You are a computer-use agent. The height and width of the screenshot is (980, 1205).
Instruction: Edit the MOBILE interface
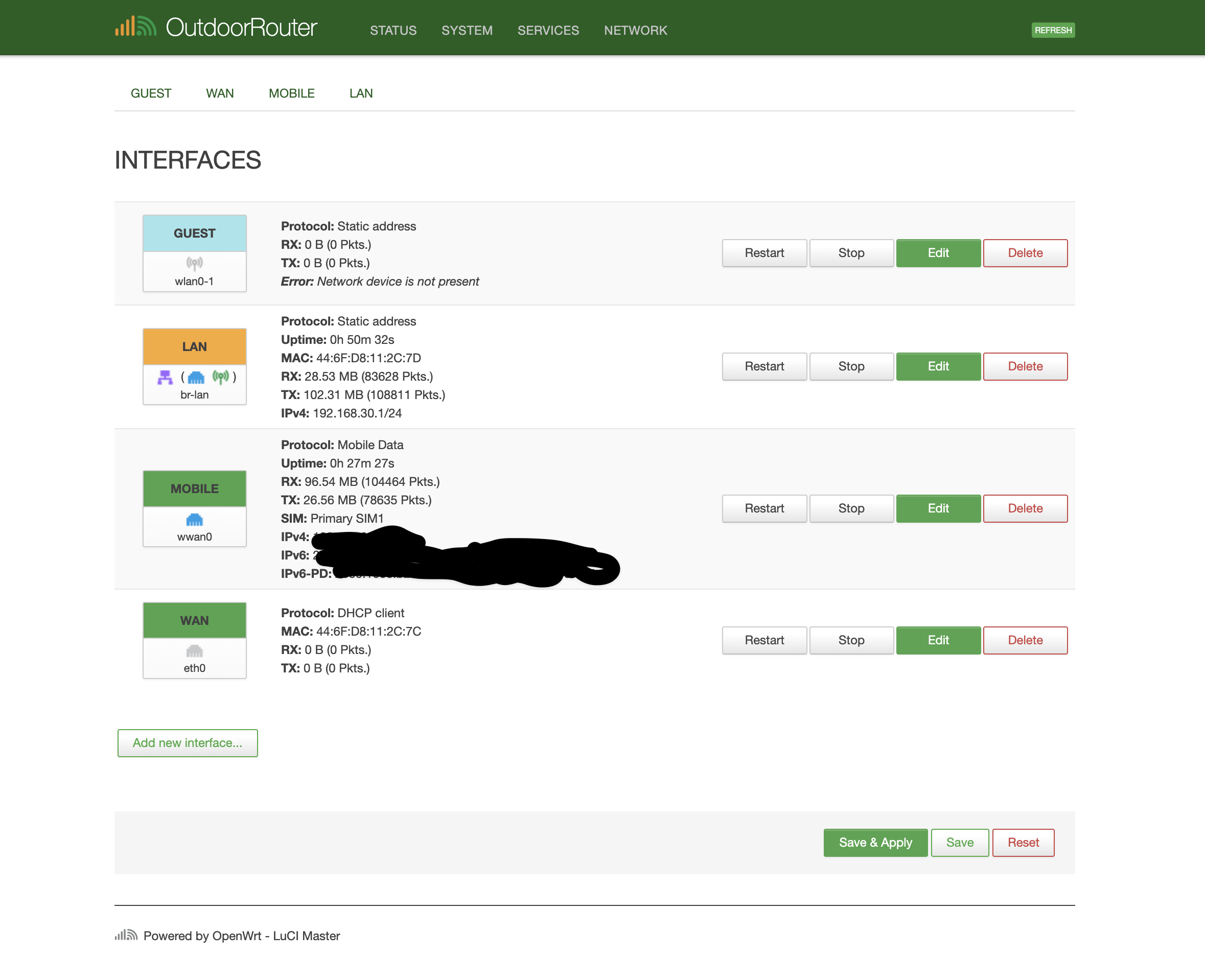(x=938, y=508)
